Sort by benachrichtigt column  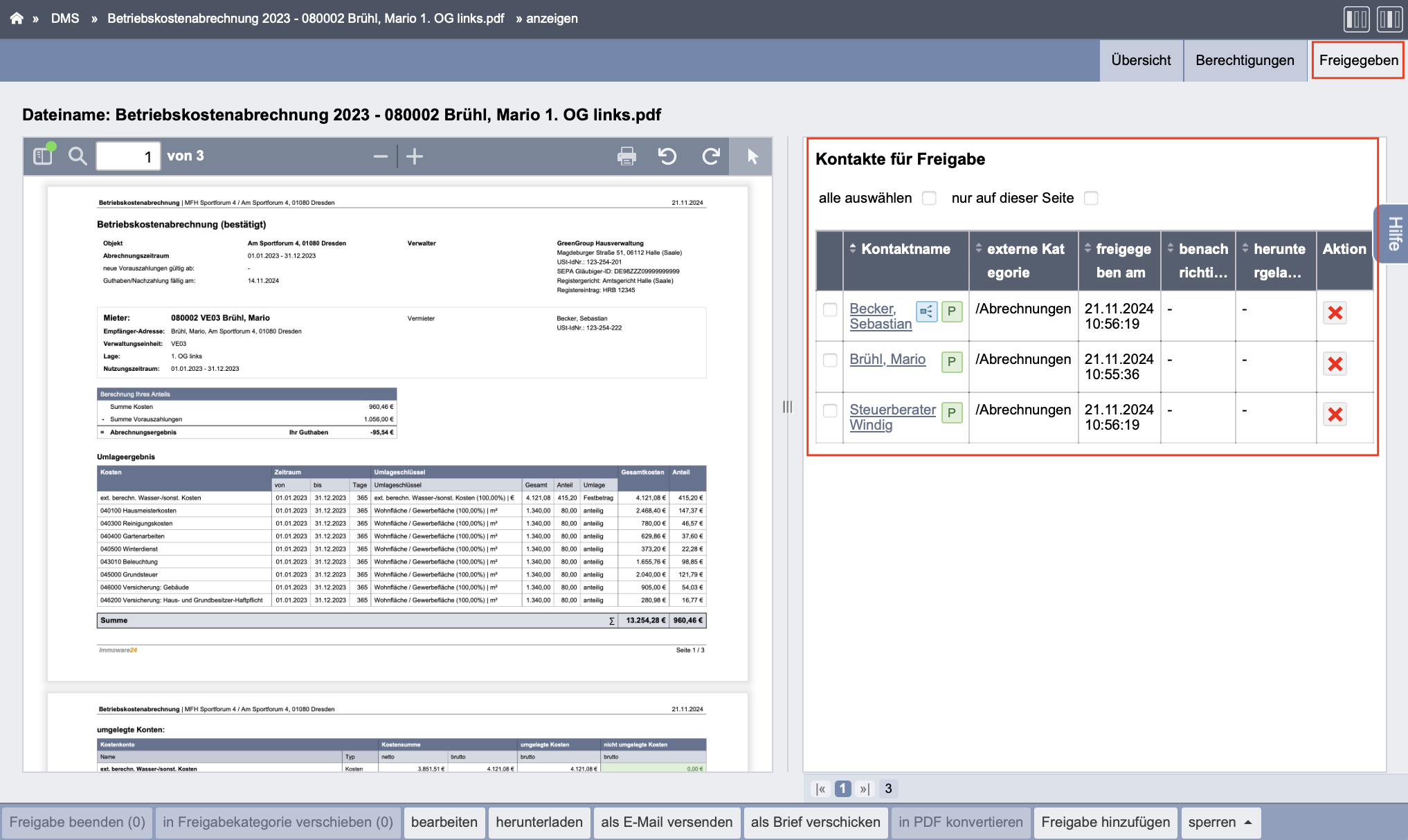(1198, 261)
